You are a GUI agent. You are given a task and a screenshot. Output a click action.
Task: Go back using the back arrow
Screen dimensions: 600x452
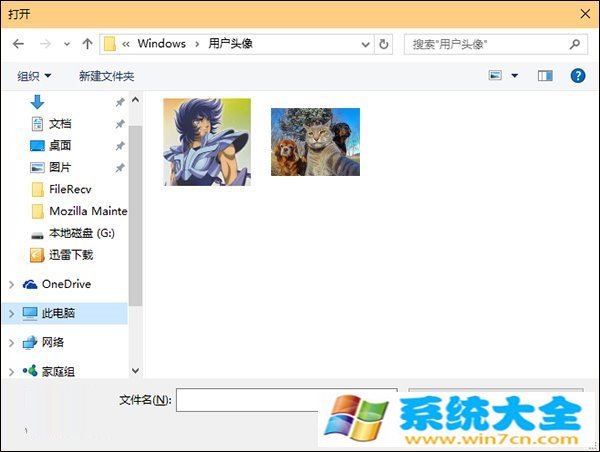(18, 44)
